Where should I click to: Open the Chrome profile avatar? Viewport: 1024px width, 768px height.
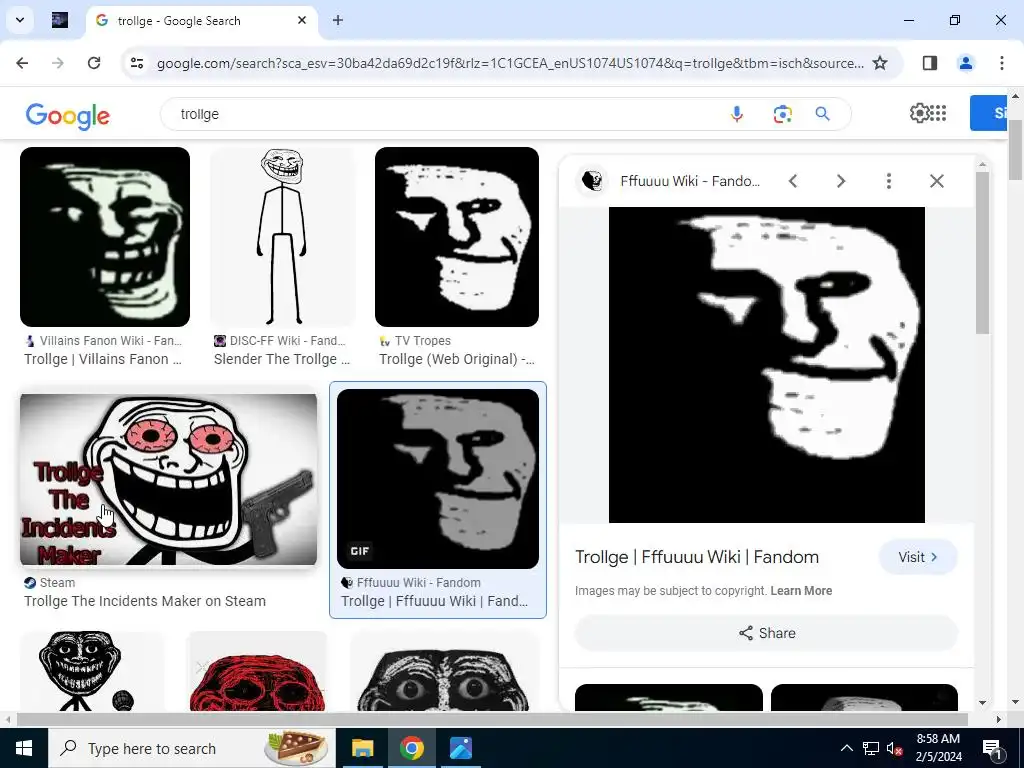click(965, 63)
